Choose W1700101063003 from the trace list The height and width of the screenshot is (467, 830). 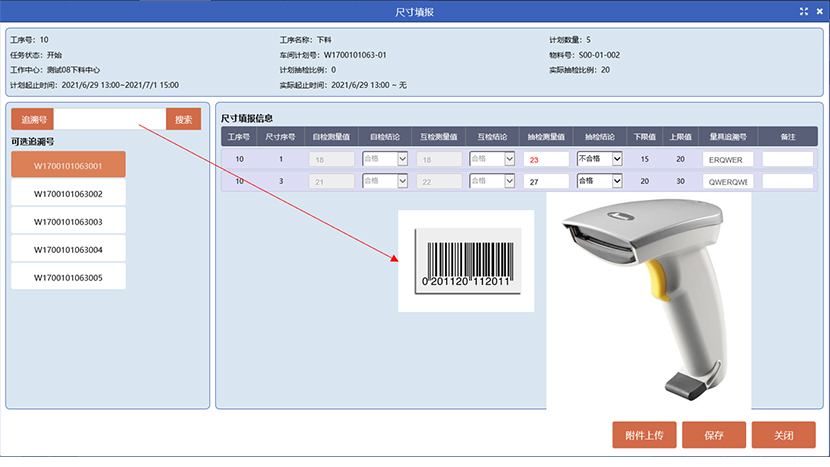tap(68, 221)
